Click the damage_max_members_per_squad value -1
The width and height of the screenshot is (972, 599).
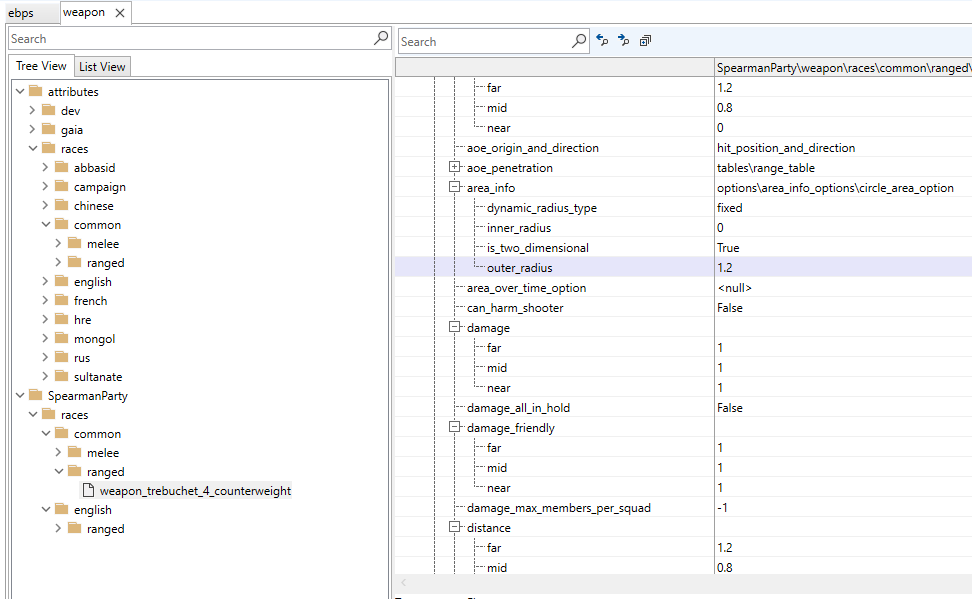point(722,507)
